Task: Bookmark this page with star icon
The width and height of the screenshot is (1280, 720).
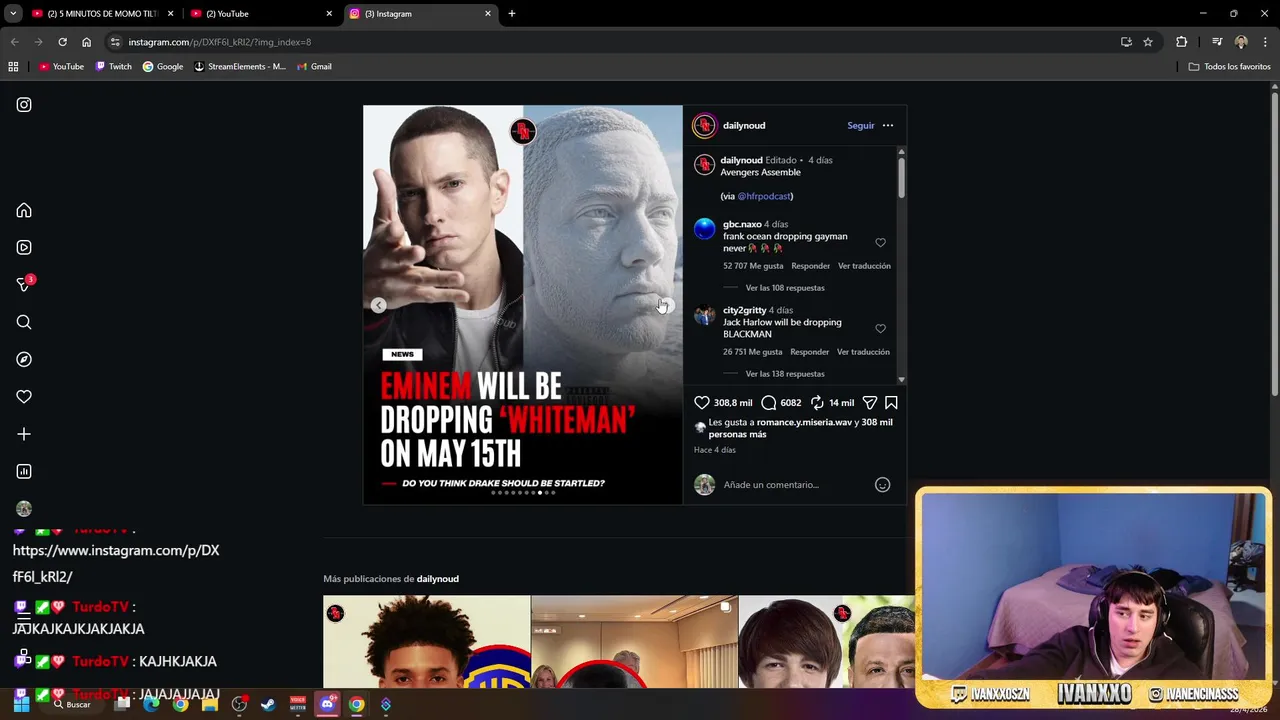Action: [1148, 42]
